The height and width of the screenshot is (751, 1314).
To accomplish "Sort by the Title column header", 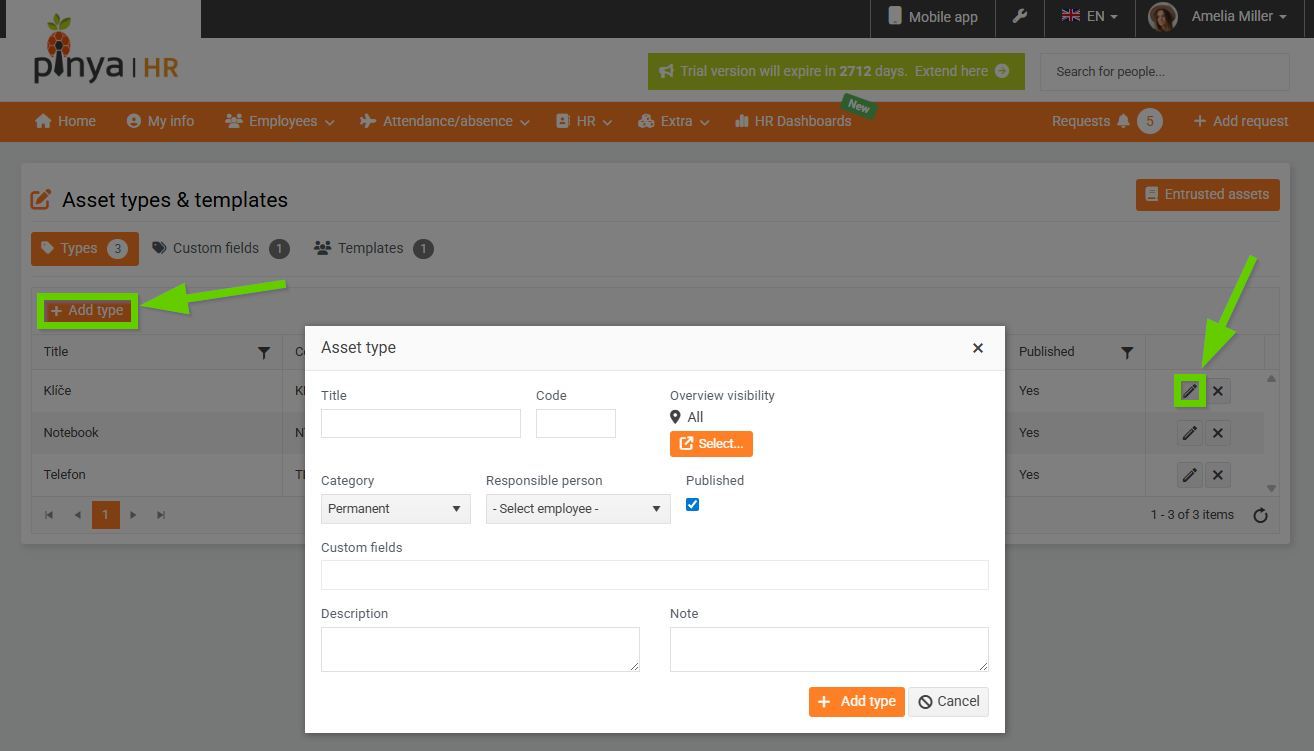I will (x=56, y=352).
